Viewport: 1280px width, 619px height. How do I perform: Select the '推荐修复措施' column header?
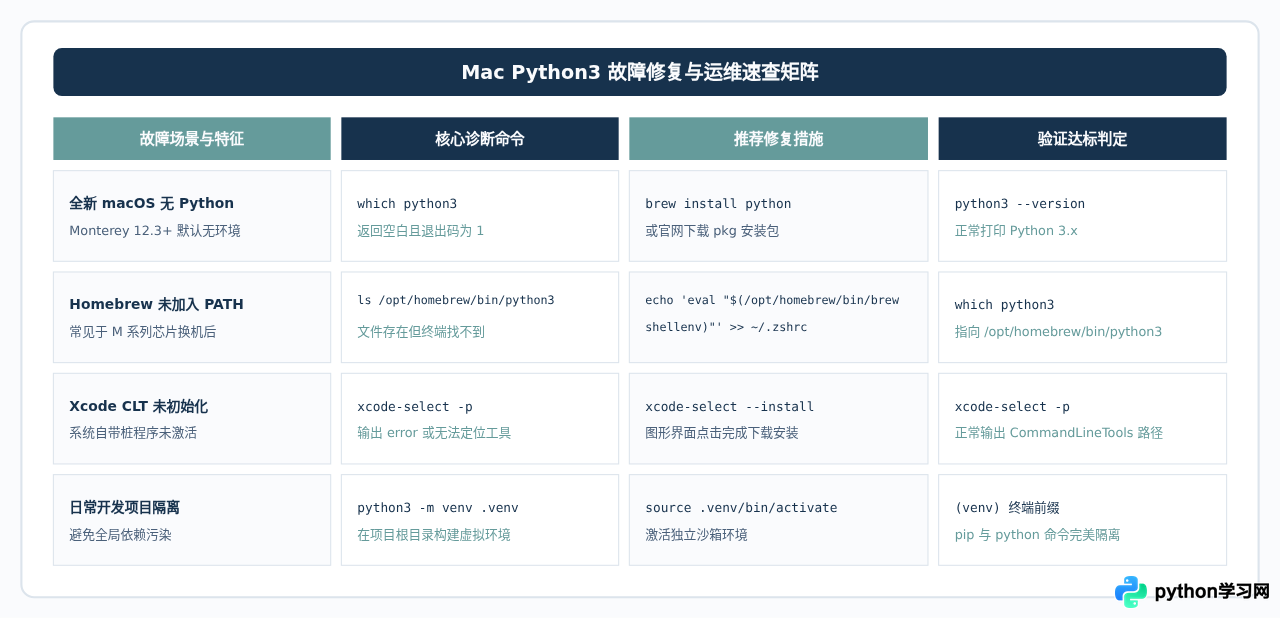click(778, 139)
